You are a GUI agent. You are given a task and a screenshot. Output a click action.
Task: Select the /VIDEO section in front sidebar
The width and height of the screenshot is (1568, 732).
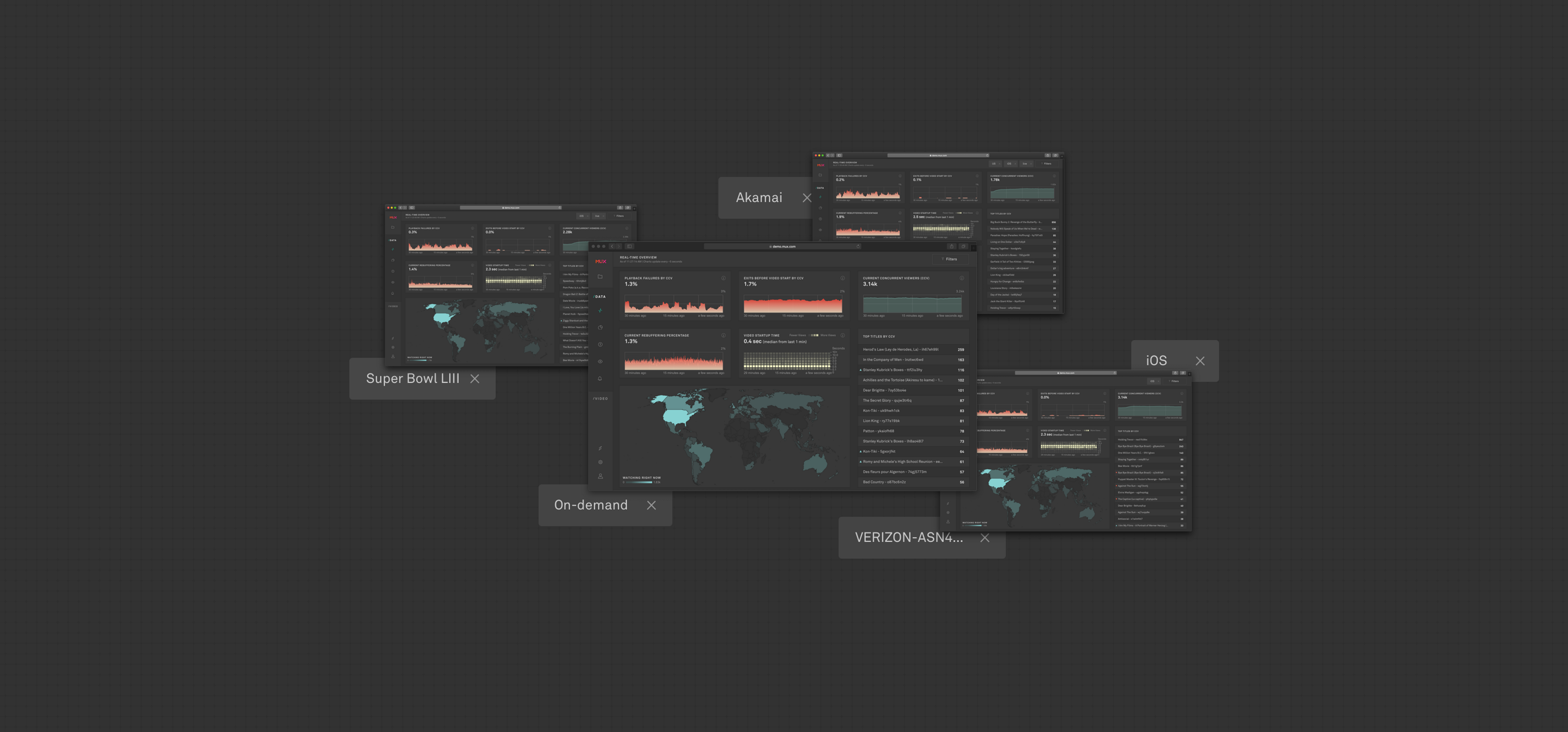[x=600, y=399]
